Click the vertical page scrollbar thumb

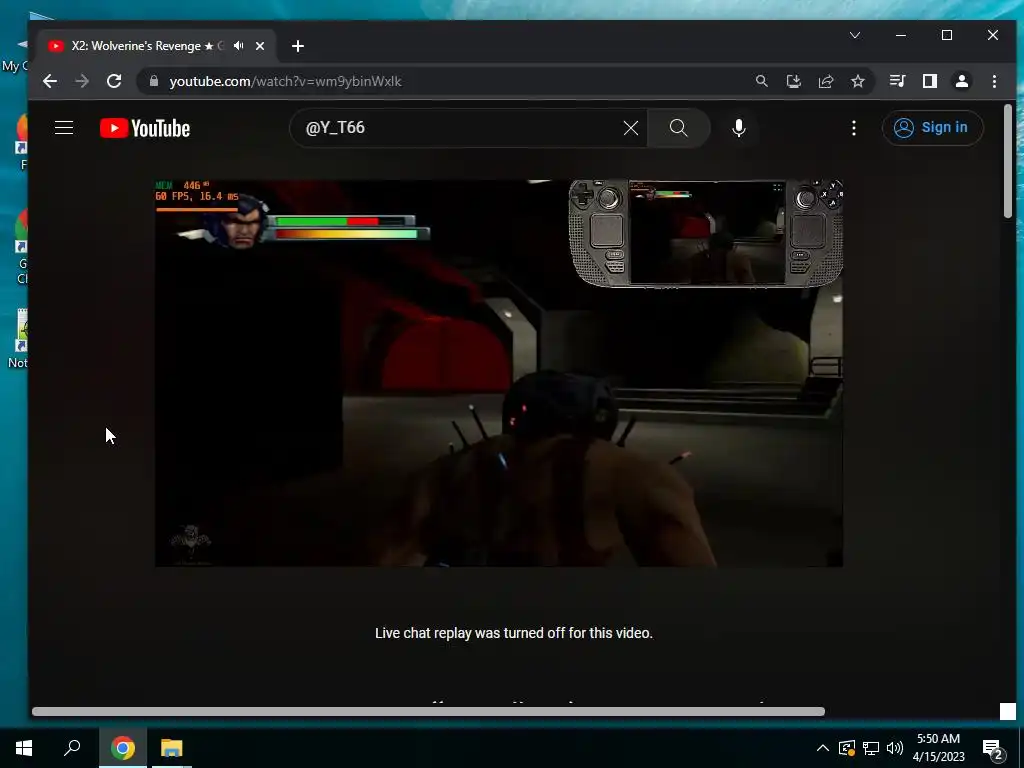pos(1008,161)
